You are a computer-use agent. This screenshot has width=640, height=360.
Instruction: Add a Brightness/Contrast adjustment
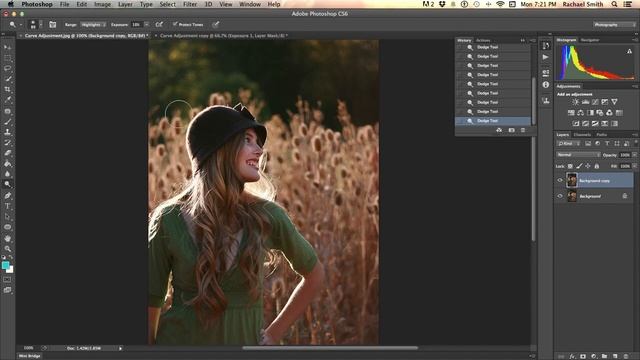point(576,102)
